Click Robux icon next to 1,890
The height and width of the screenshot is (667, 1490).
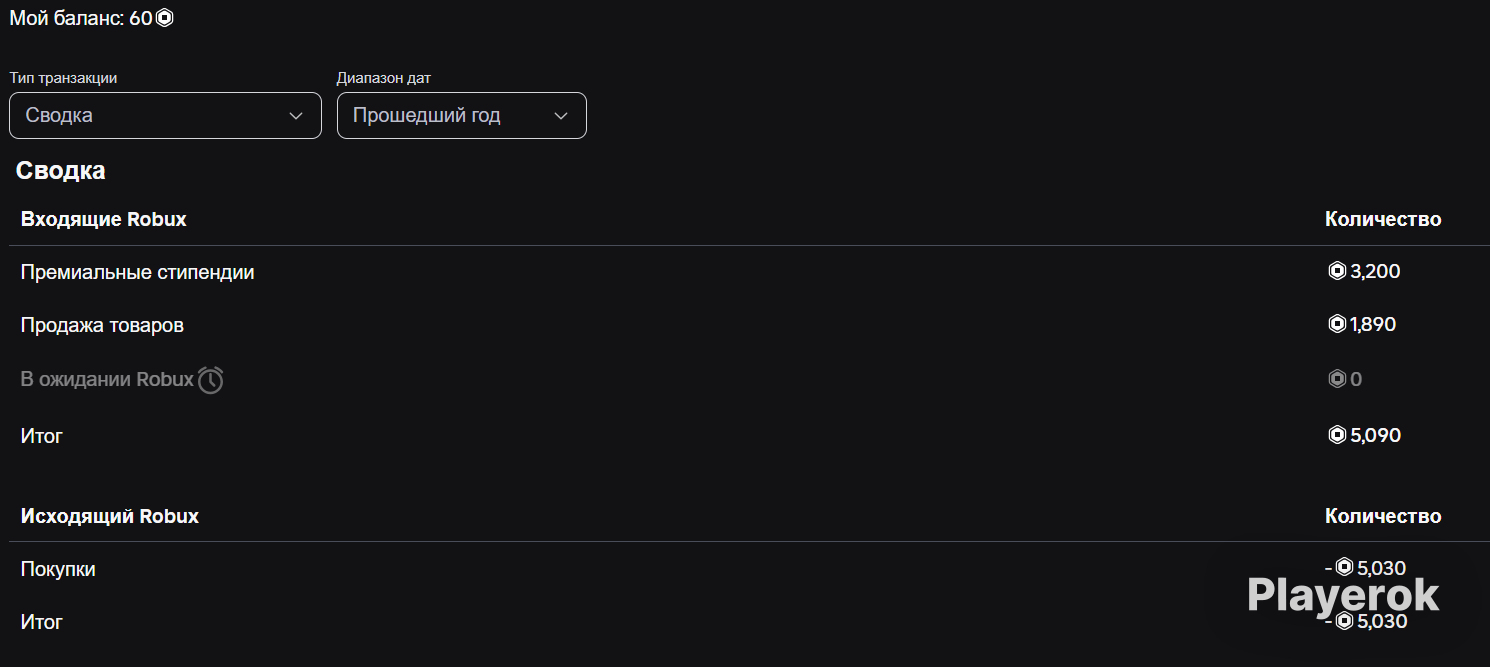pos(1337,324)
